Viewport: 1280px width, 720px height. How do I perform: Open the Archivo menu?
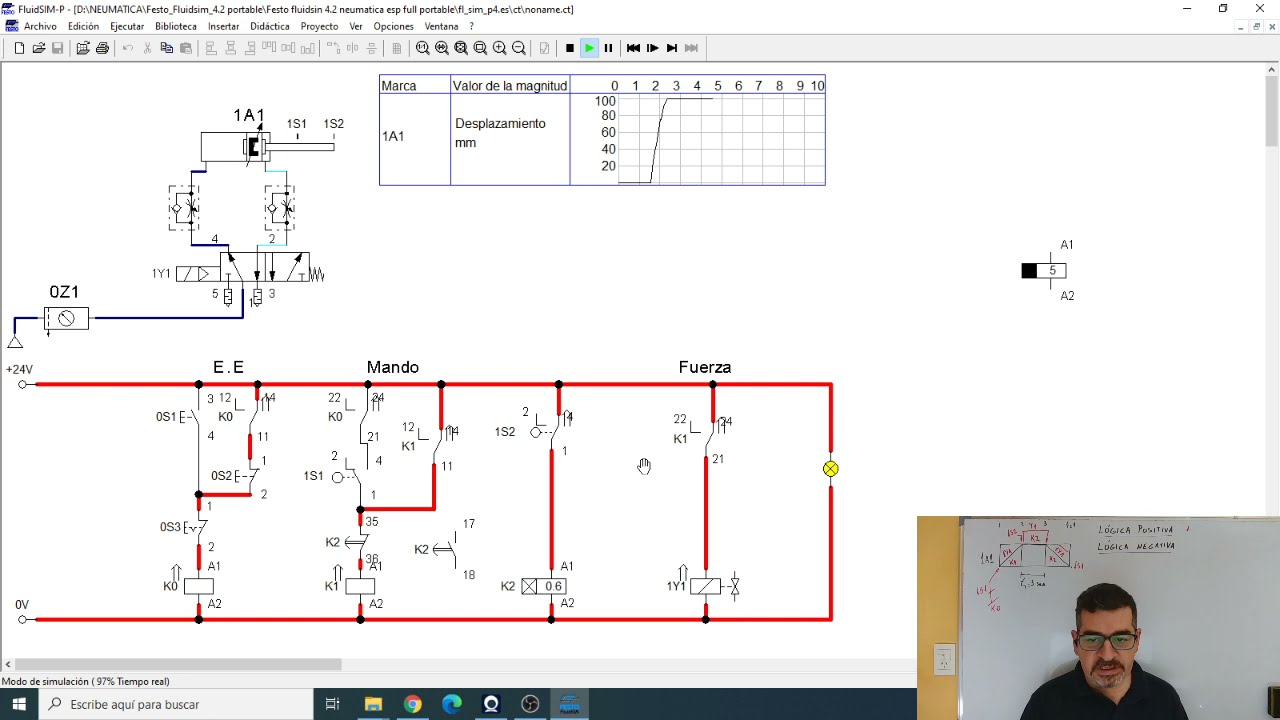pyautogui.click(x=40, y=26)
